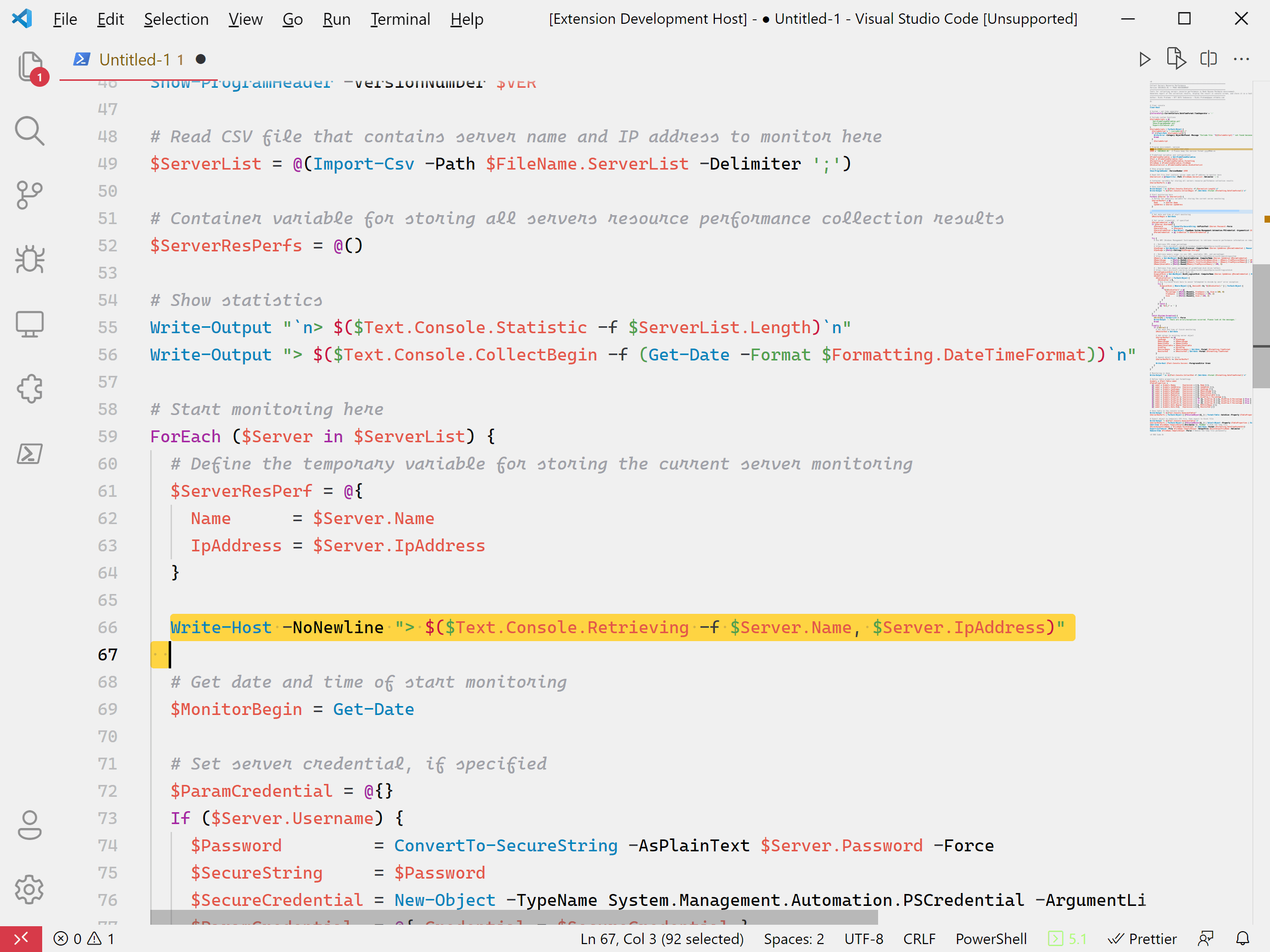The height and width of the screenshot is (952, 1270).
Task: Click line number 59 in gutter
Action: (107, 437)
